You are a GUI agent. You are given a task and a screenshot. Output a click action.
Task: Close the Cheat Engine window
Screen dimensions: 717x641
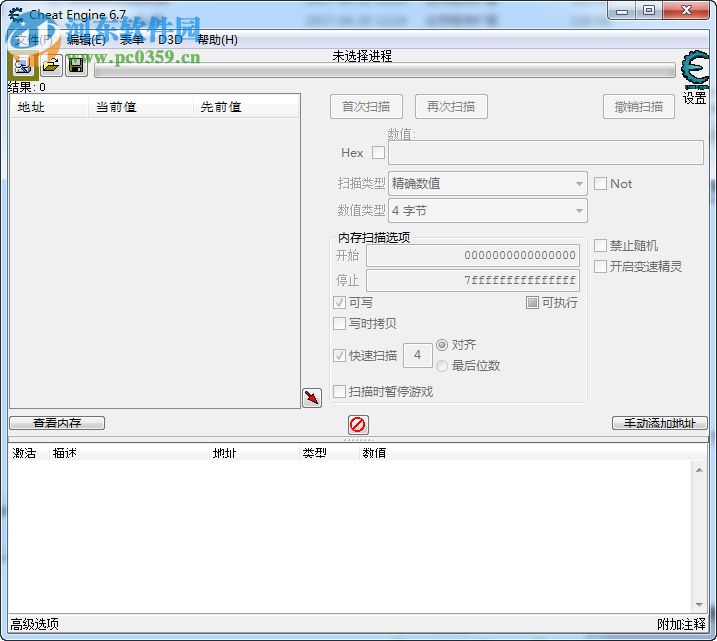pos(685,10)
